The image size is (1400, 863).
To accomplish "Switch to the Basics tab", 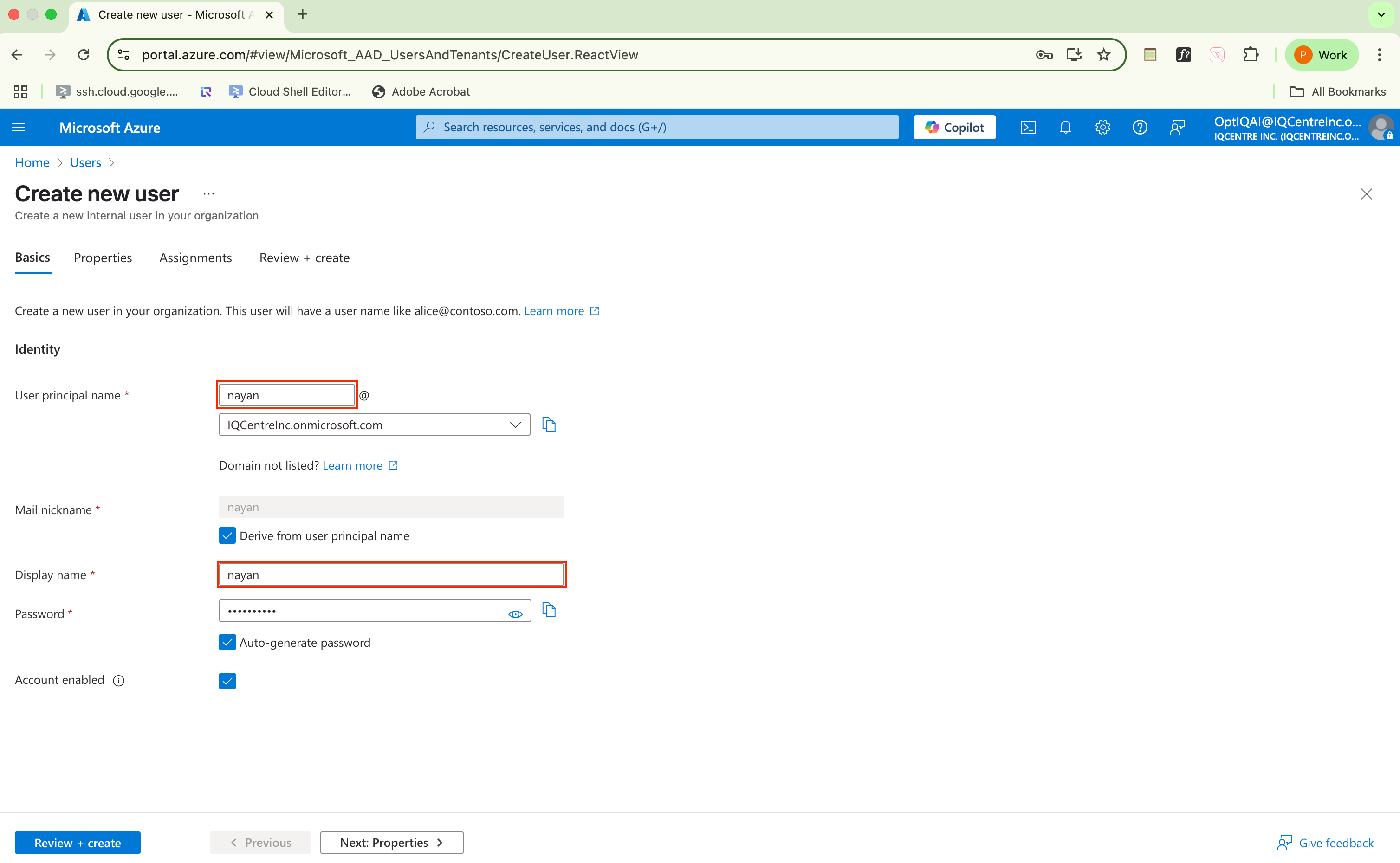I will [32, 258].
